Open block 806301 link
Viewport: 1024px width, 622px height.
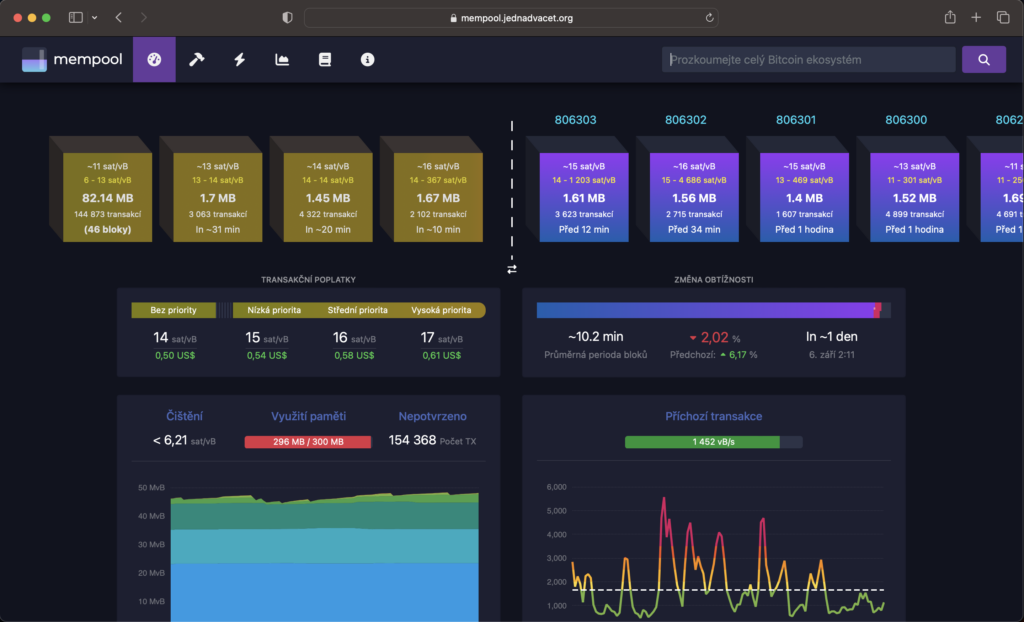pos(796,120)
